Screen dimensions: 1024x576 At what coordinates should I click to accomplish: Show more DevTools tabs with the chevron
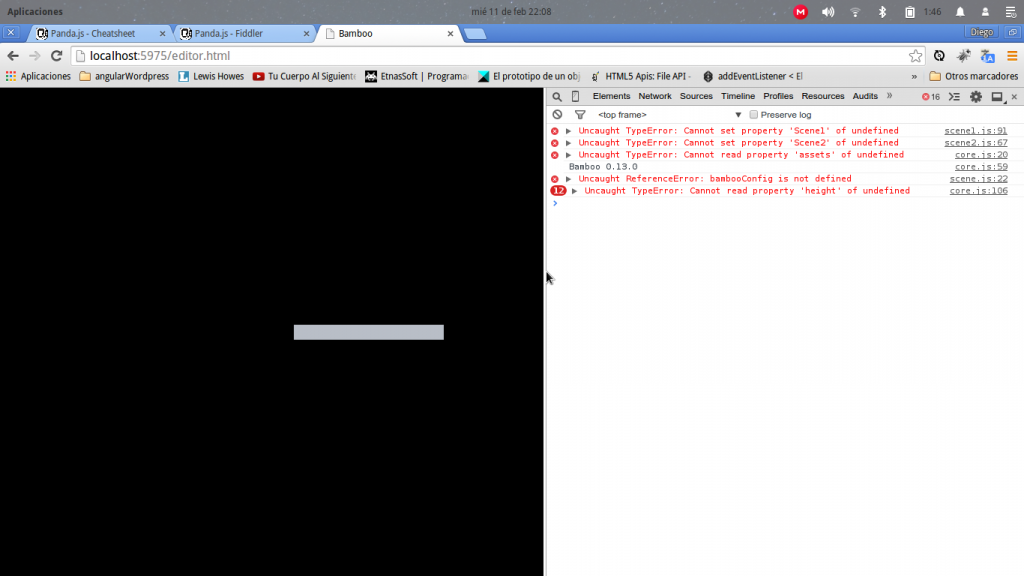(x=889, y=96)
